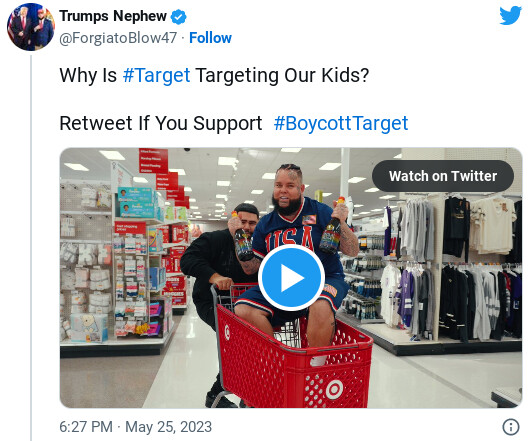Image resolution: width=529 pixels, height=441 pixels.
Task: Open the tweet info icon
Action: click(511, 427)
